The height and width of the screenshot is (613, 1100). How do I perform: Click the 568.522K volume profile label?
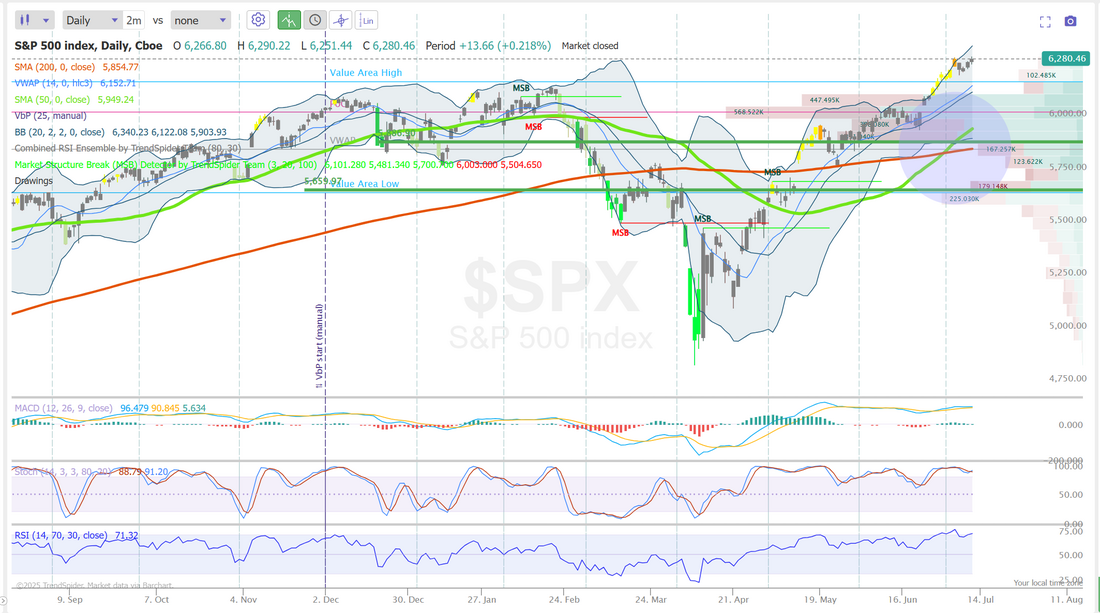point(749,112)
